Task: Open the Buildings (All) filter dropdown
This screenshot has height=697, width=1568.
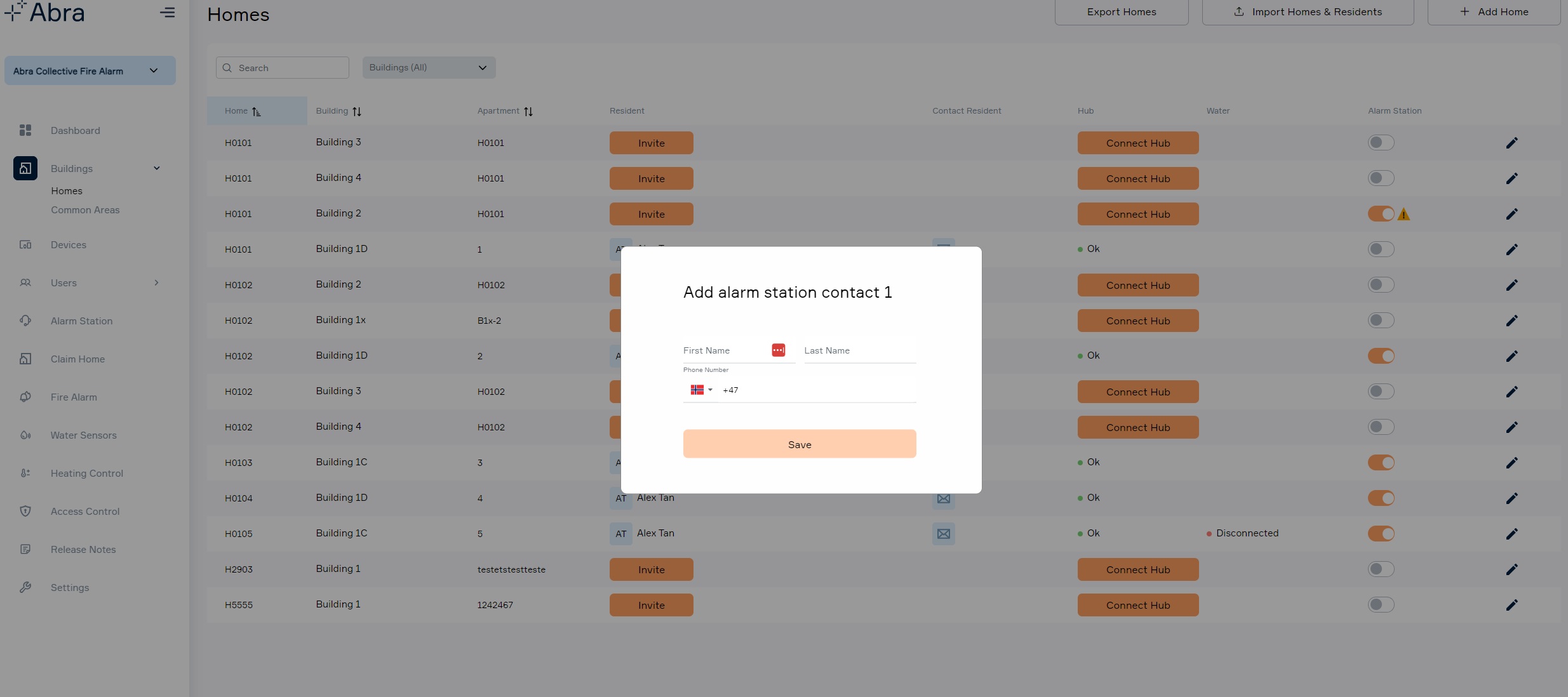Action: [x=429, y=67]
